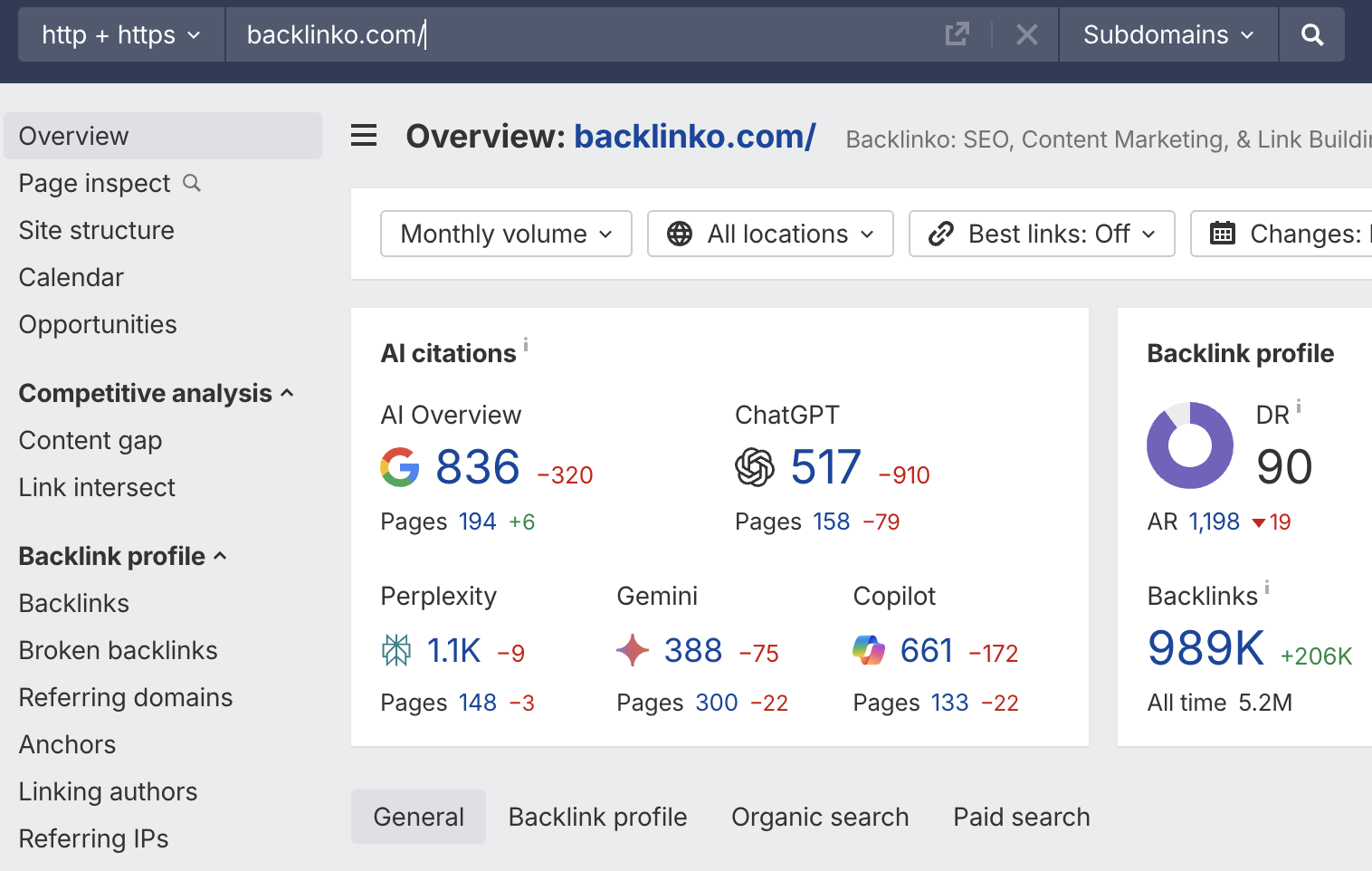Open the All locations filter

(x=770, y=234)
